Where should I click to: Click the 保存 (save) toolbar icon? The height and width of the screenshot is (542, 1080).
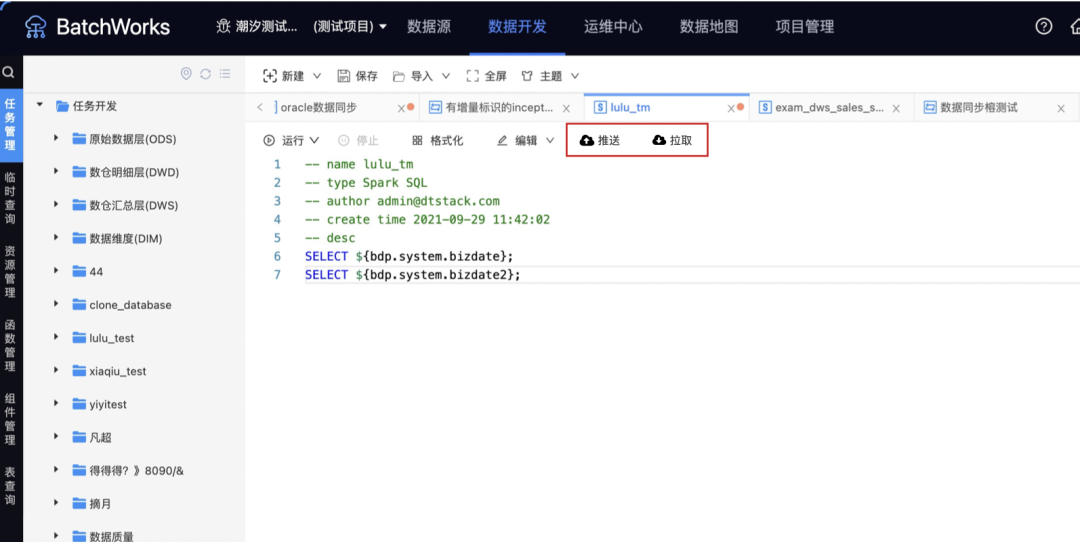(x=357, y=76)
